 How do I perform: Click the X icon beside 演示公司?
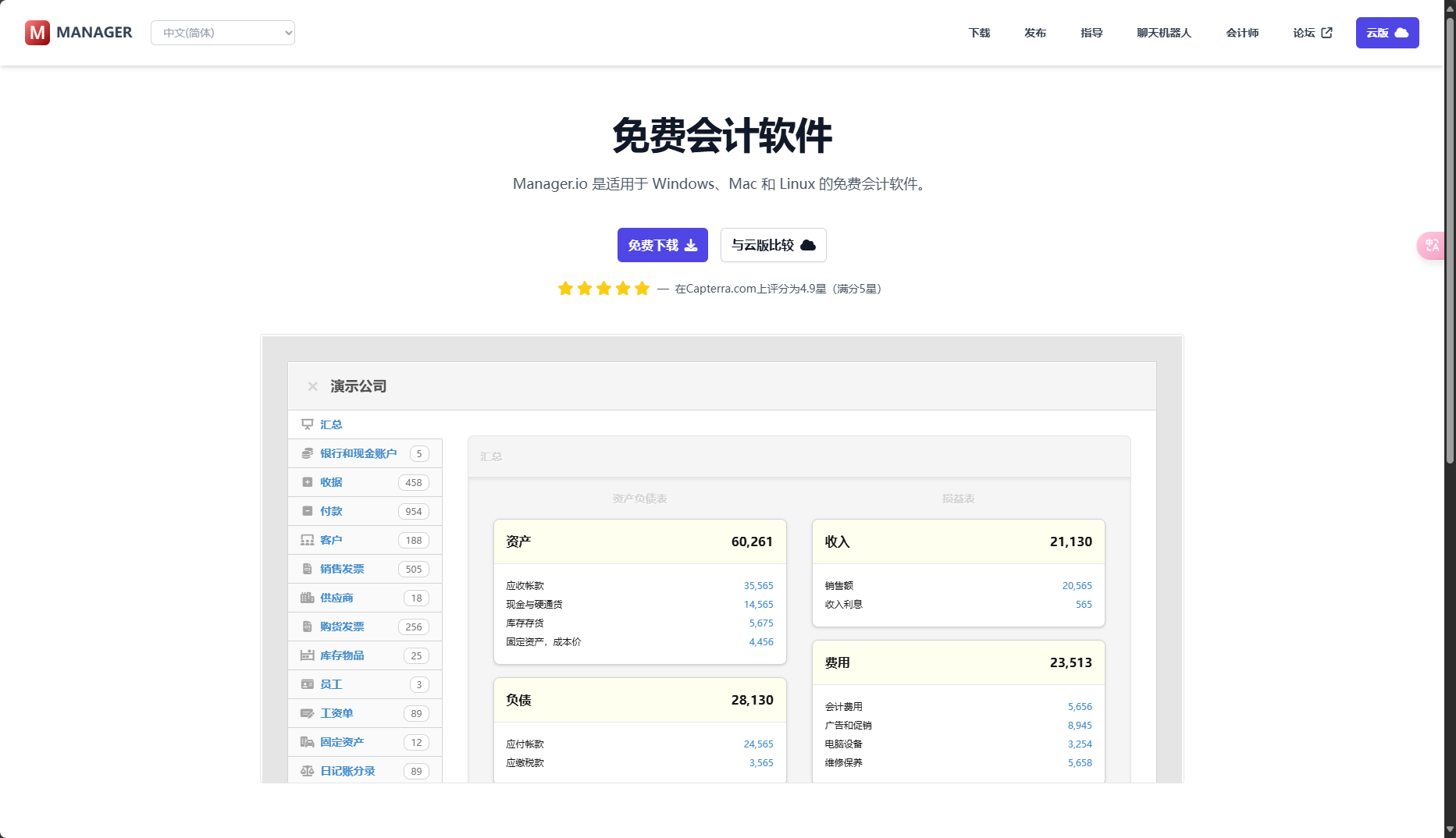click(312, 386)
